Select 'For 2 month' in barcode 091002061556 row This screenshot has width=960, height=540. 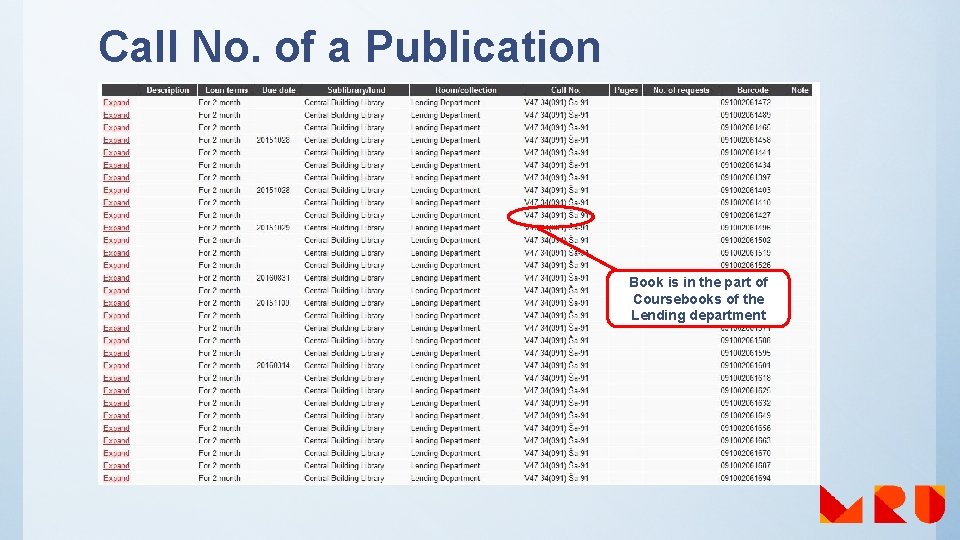click(219, 429)
